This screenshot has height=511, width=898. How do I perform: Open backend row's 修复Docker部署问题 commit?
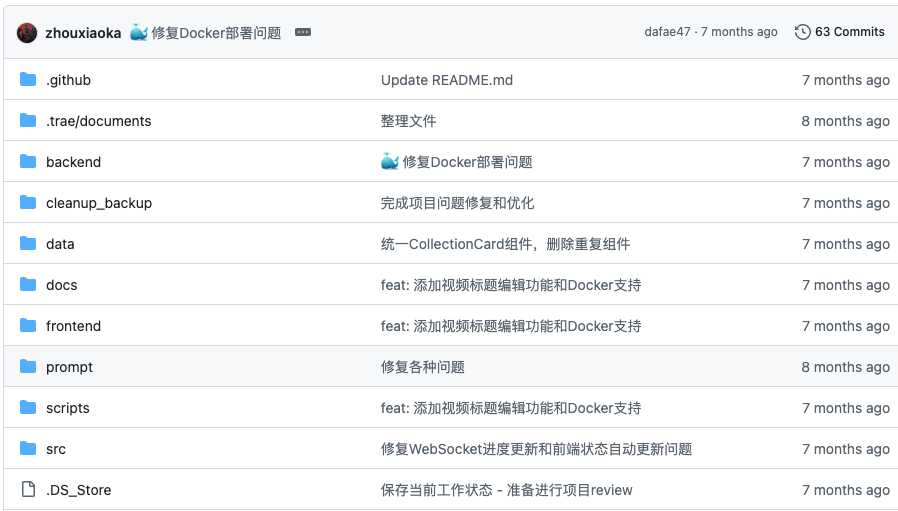[x=467, y=162]
